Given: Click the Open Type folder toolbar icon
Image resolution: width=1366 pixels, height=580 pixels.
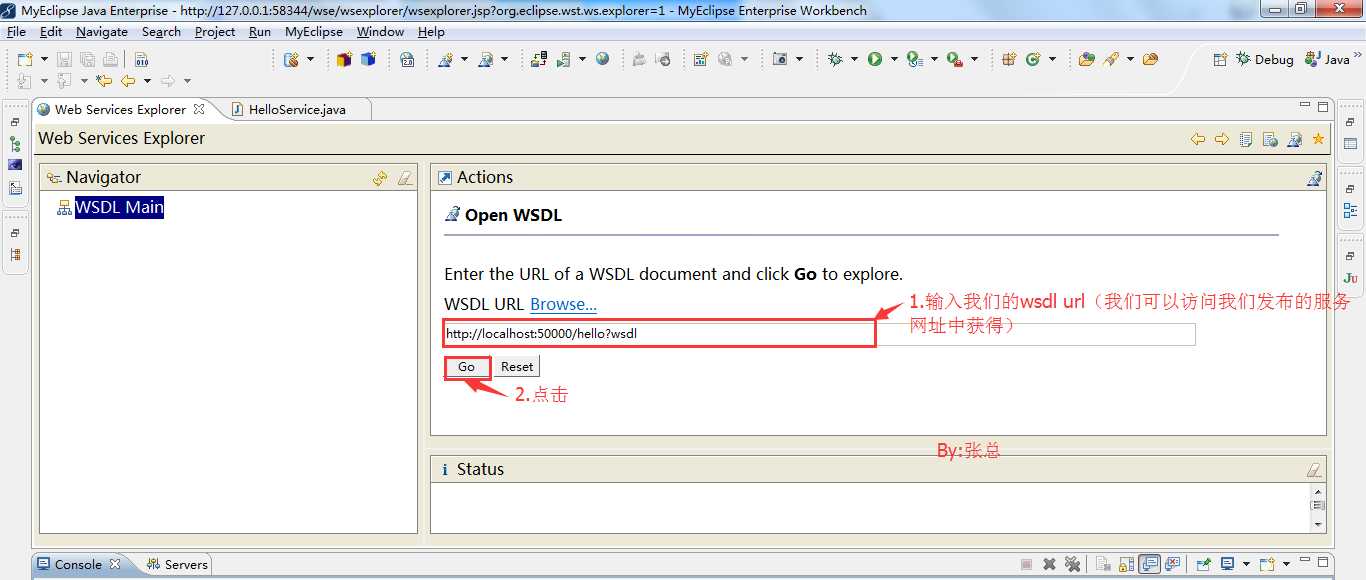Looking at the screenshot, I should 1087,60.
